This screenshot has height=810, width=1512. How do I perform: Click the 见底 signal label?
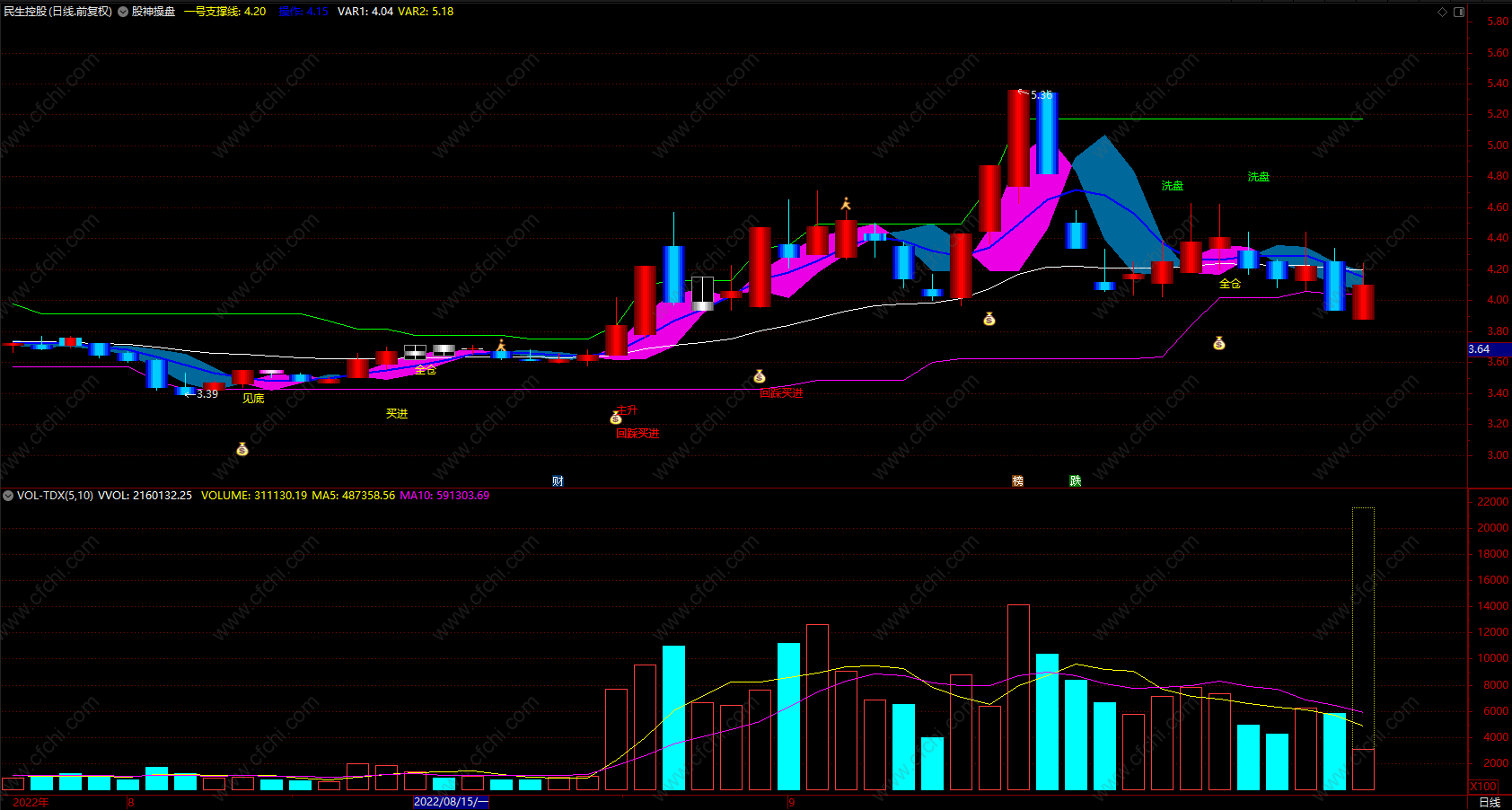pos(253,399)
